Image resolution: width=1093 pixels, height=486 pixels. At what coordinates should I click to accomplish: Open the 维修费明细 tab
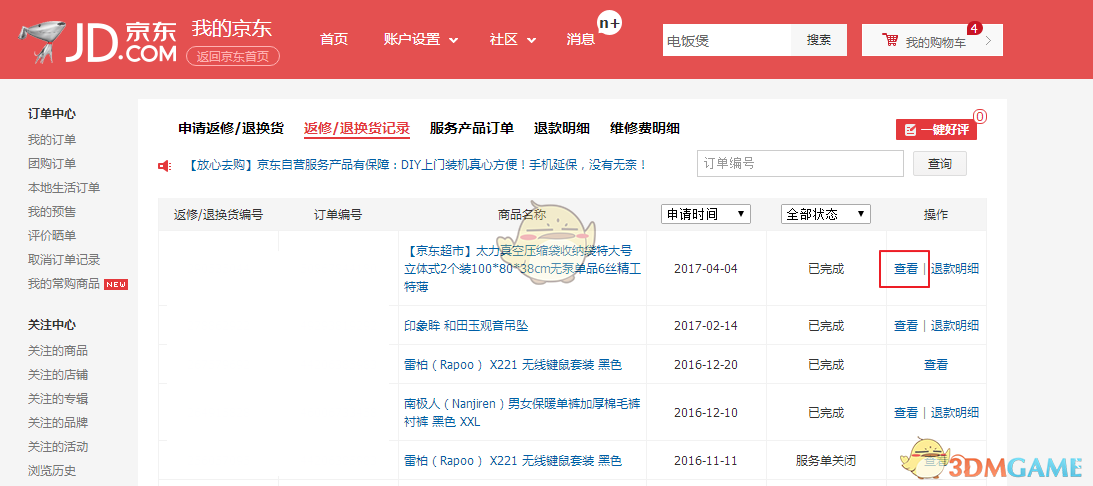tap(645, 128)
